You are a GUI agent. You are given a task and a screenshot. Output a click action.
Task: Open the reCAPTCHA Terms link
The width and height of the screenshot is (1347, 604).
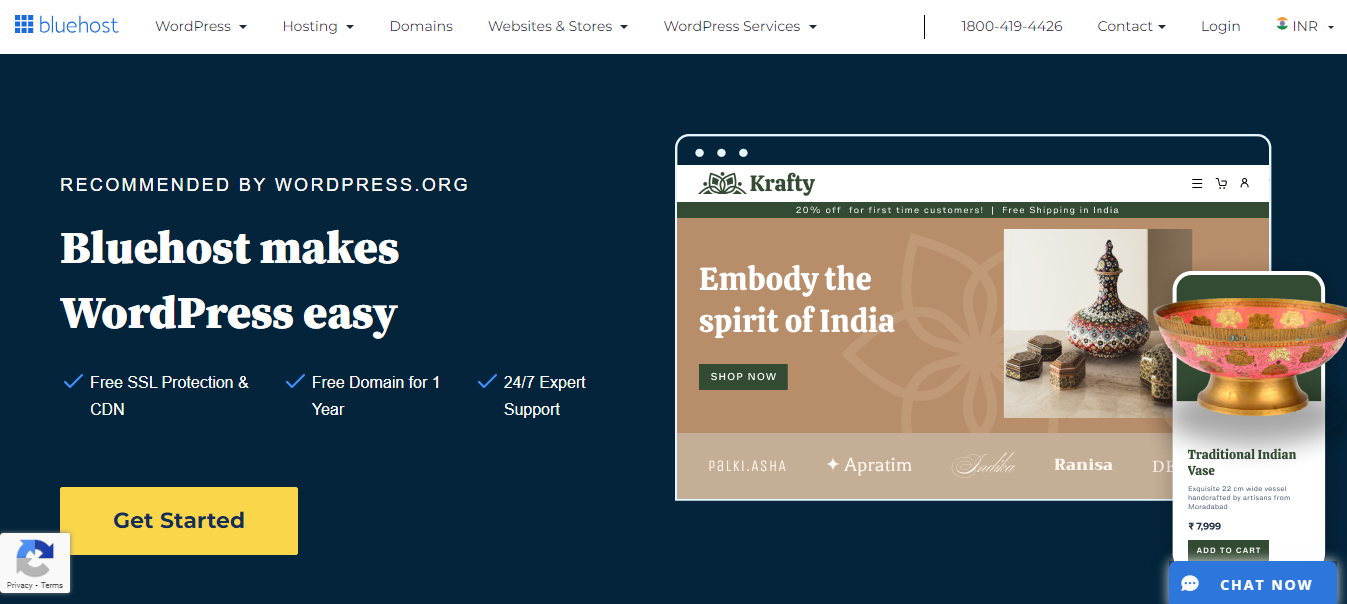(x=52, y=585)
